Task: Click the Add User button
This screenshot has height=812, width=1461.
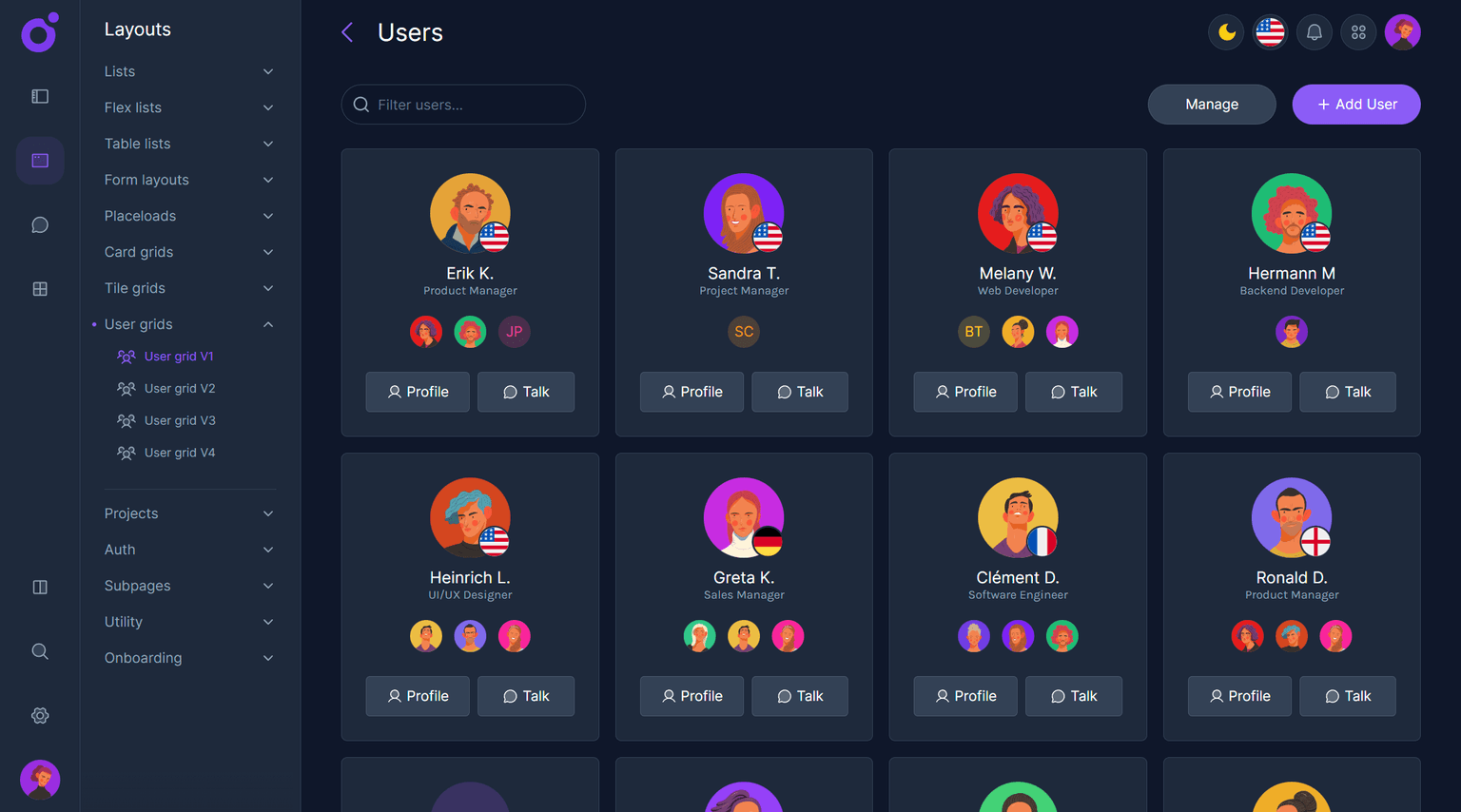Action: point(1356,105)
